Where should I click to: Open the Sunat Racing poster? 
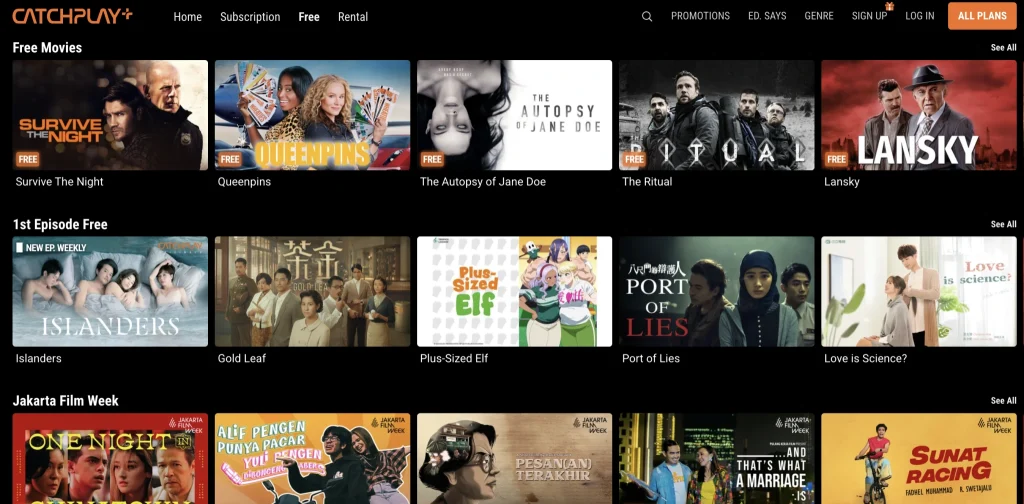click(919, 458)
